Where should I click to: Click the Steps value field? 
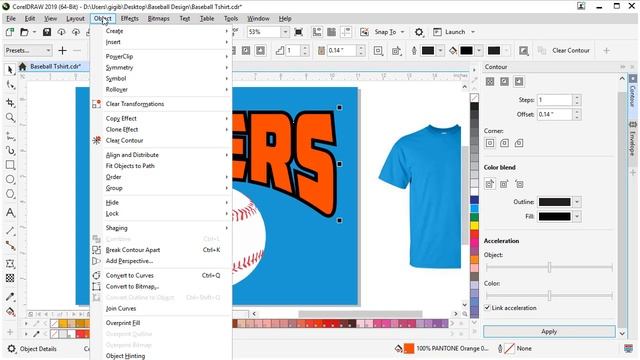(555, 100)
